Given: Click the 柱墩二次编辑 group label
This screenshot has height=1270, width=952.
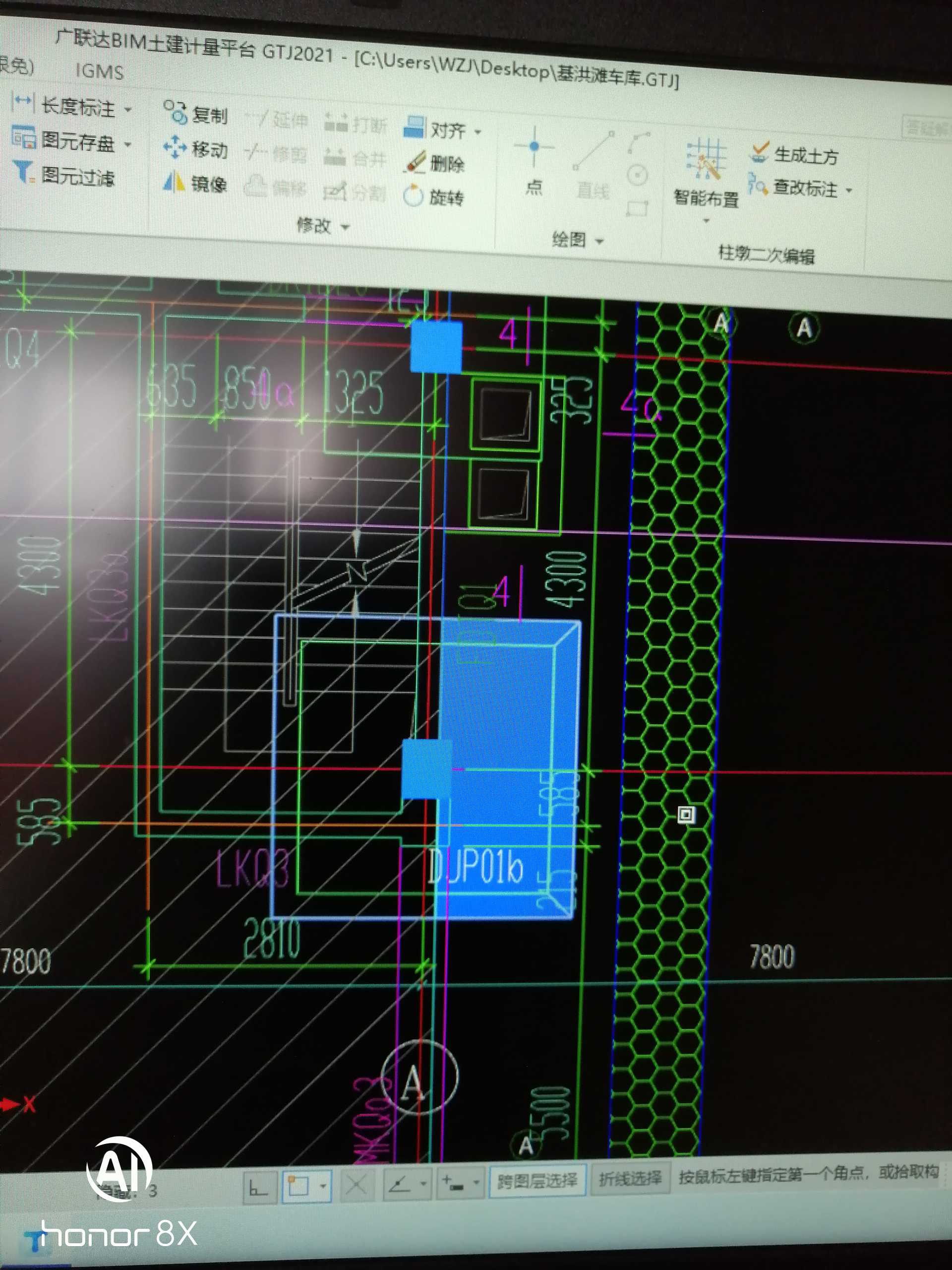Looking at the screenshot, I should point(766,254).
